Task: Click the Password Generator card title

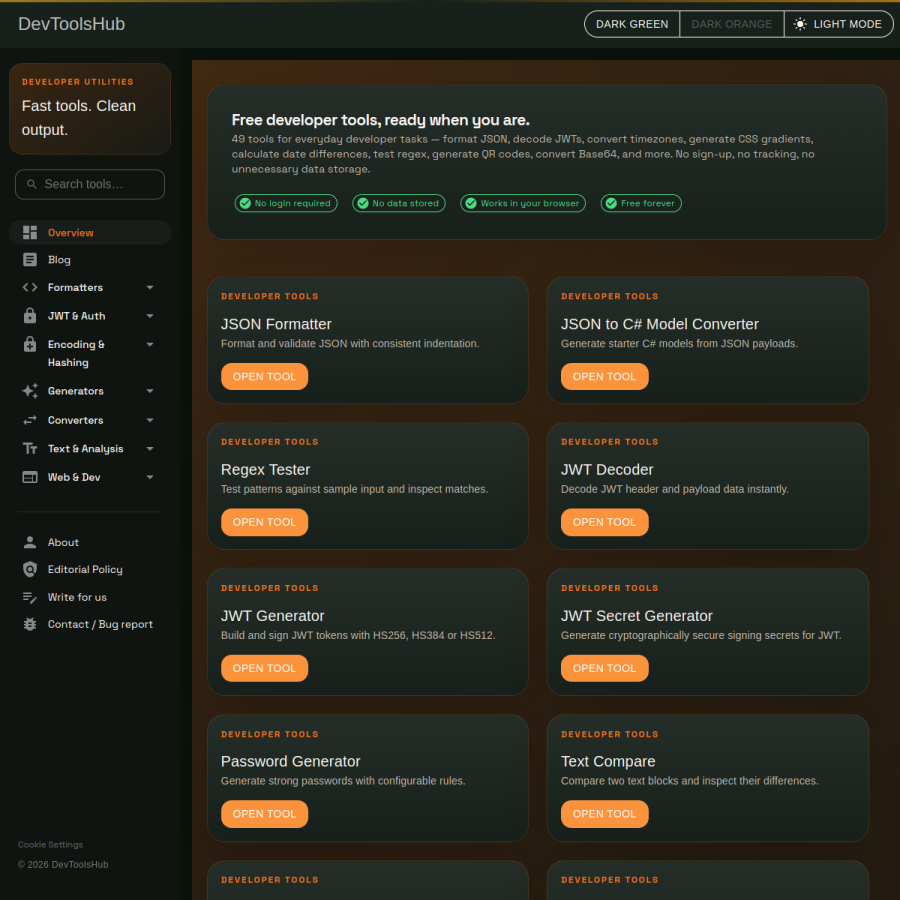Action: coord(290,761)
